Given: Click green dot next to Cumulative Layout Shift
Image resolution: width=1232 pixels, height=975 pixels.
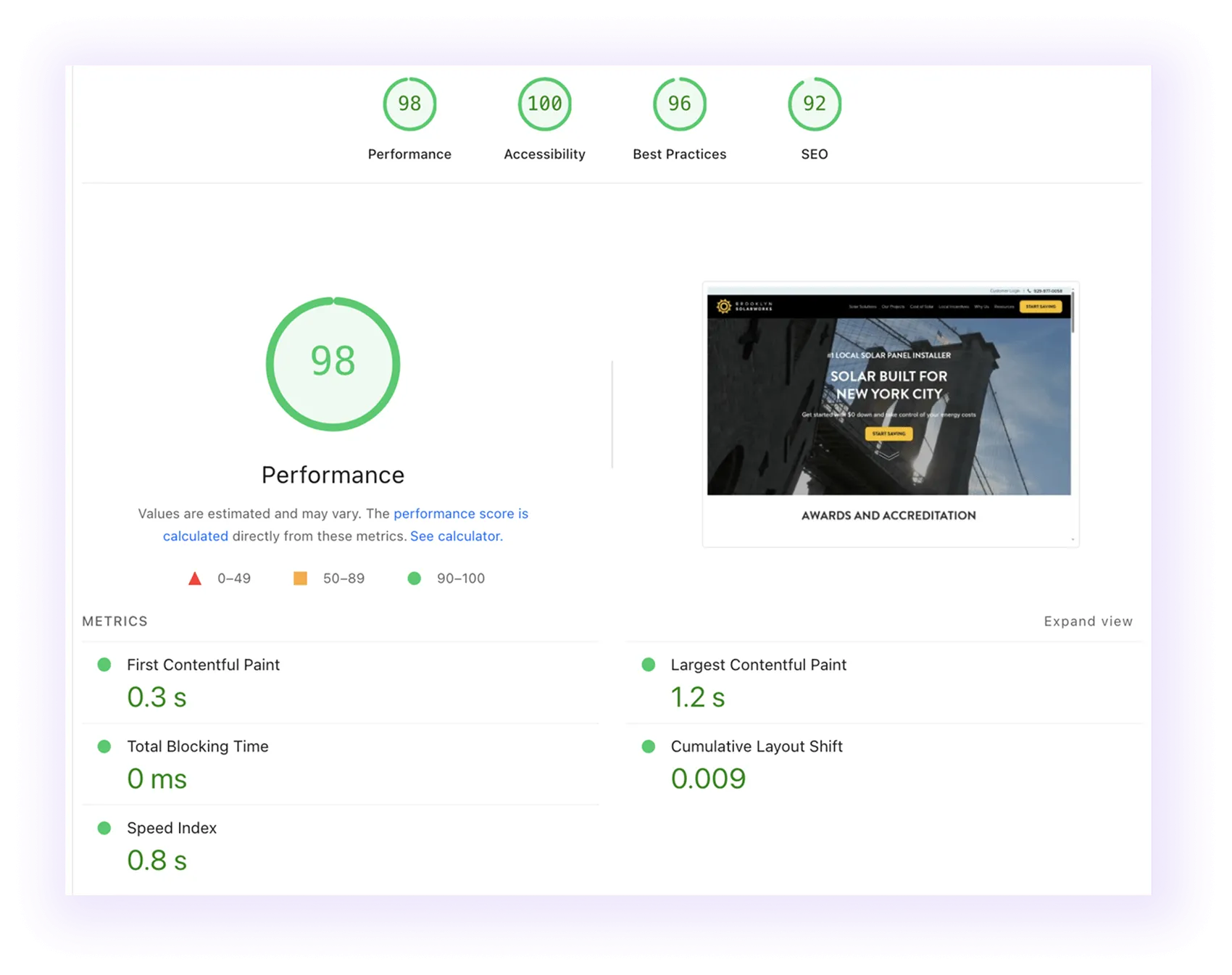Looking at the screenshot, I should (649, 746).
